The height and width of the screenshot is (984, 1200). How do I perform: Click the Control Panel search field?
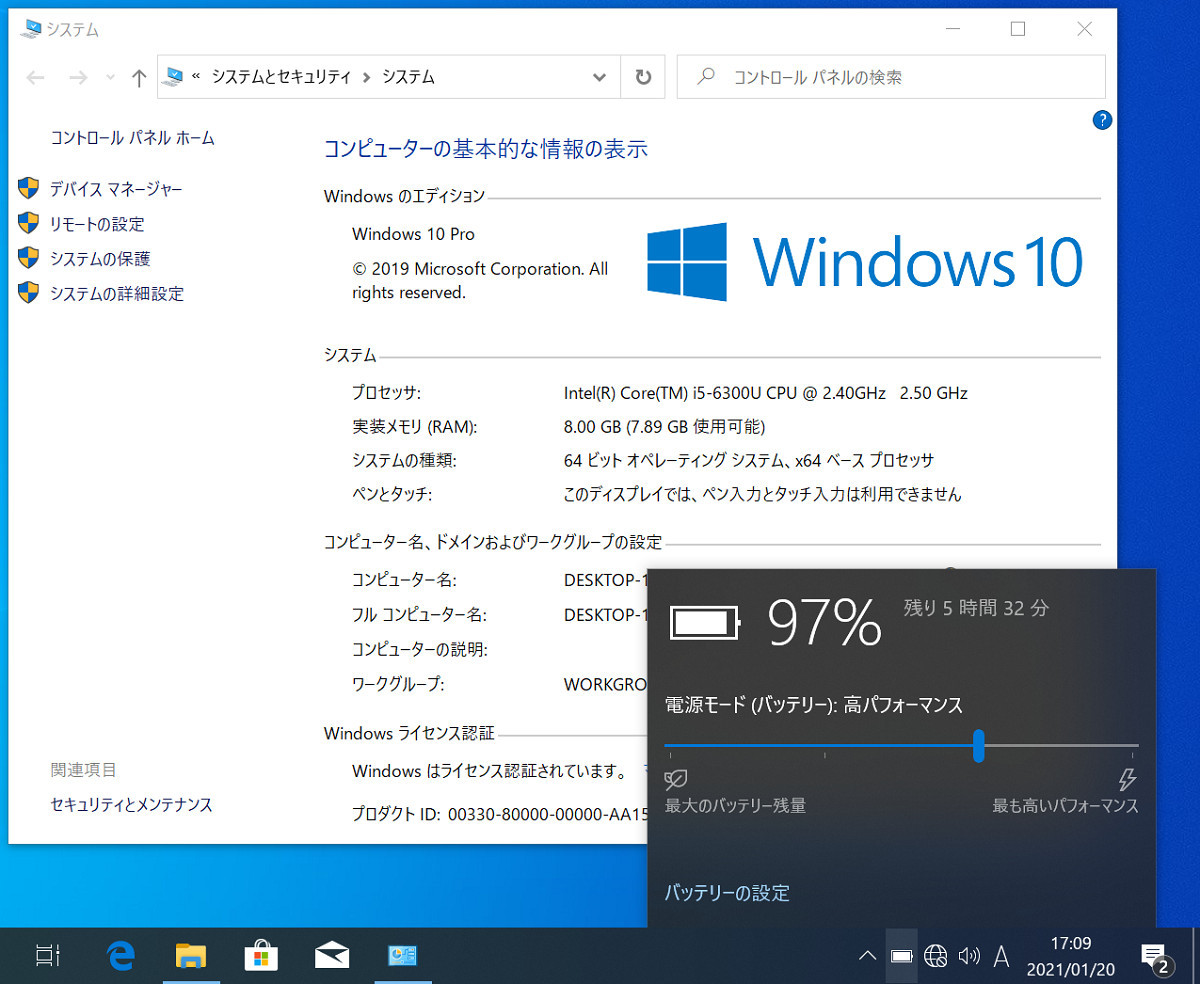pos(891,77)
